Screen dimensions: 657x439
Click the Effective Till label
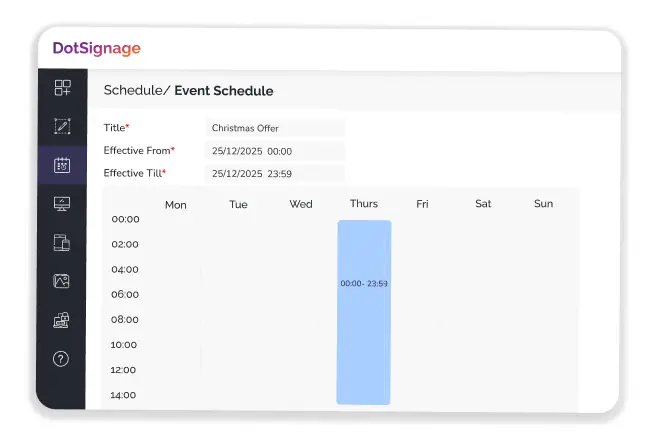(x=135, y=173)
